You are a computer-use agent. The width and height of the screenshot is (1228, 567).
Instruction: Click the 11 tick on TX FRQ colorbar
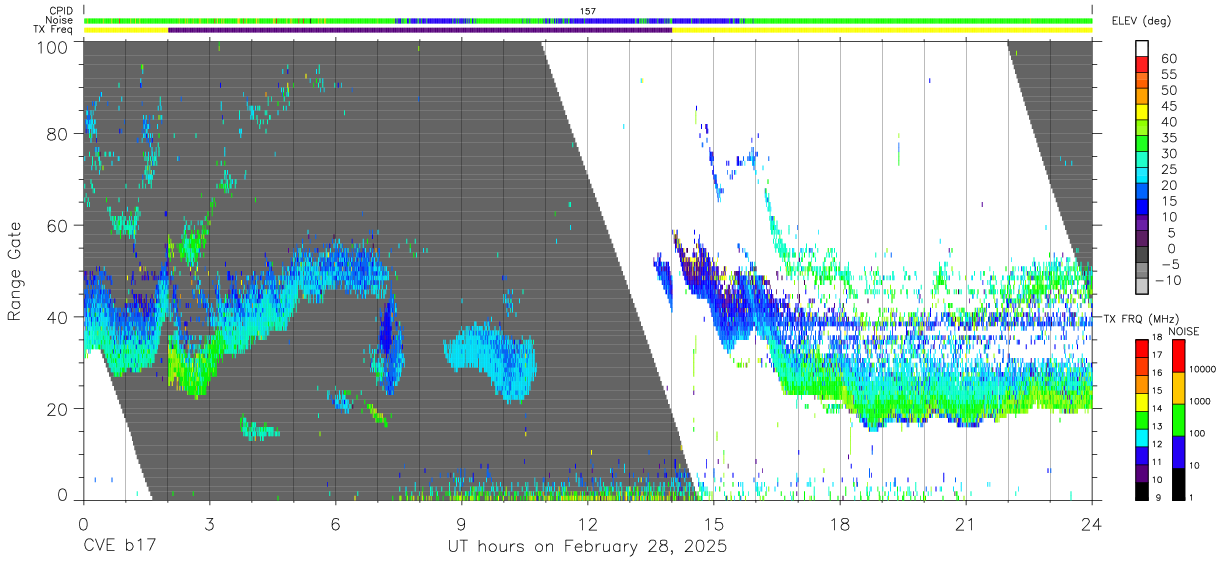pyautogui.click(x=1157, y=462)
